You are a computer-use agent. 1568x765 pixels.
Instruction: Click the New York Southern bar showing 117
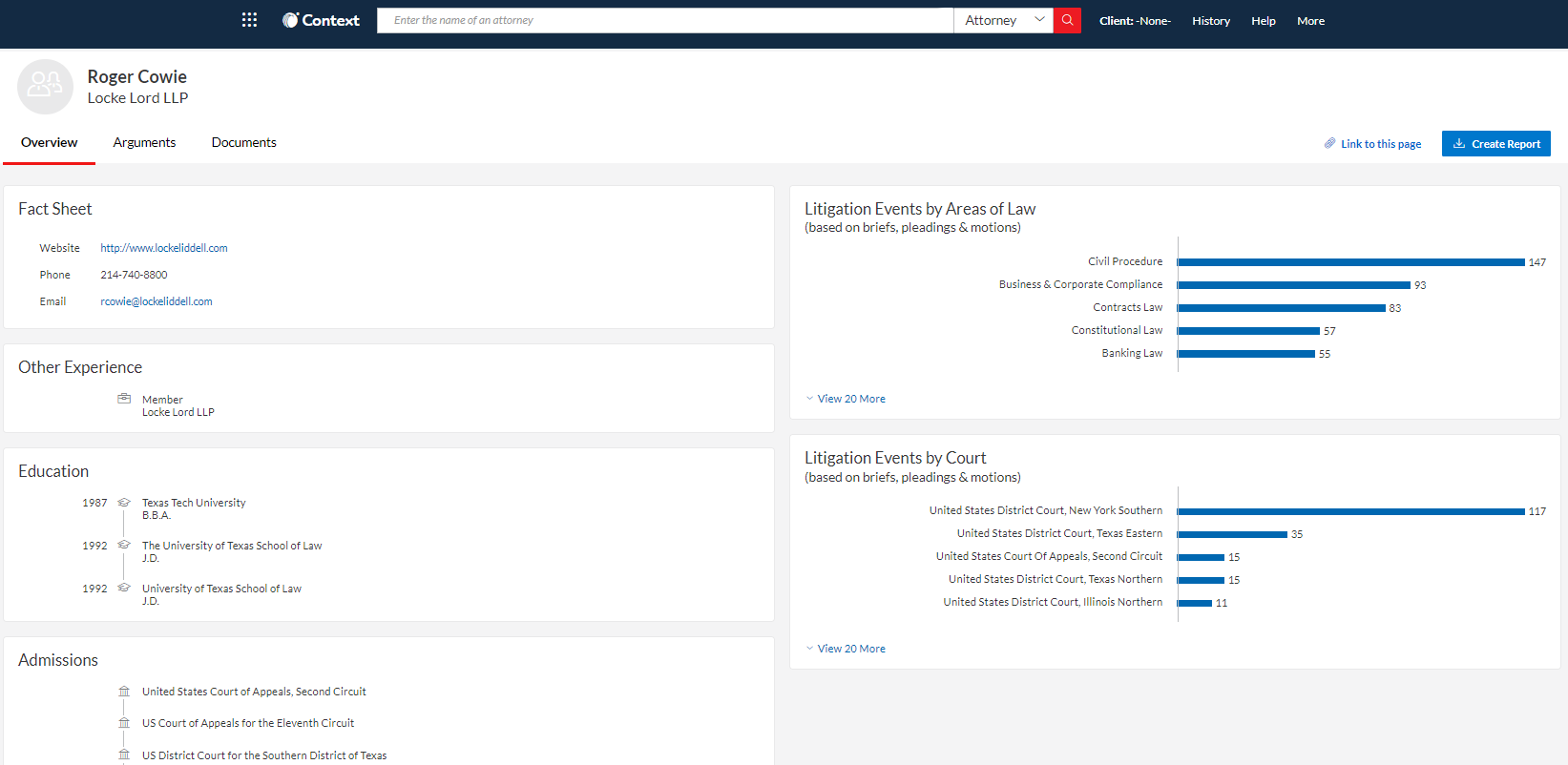(x=1351, y=511)
